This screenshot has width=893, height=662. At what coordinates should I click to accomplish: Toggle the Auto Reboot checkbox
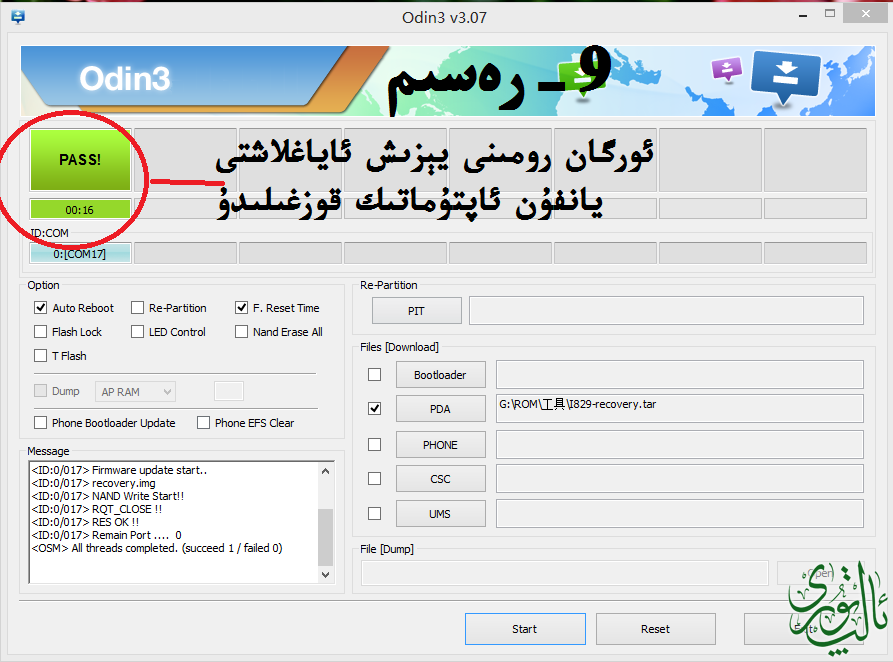(40, 308)
